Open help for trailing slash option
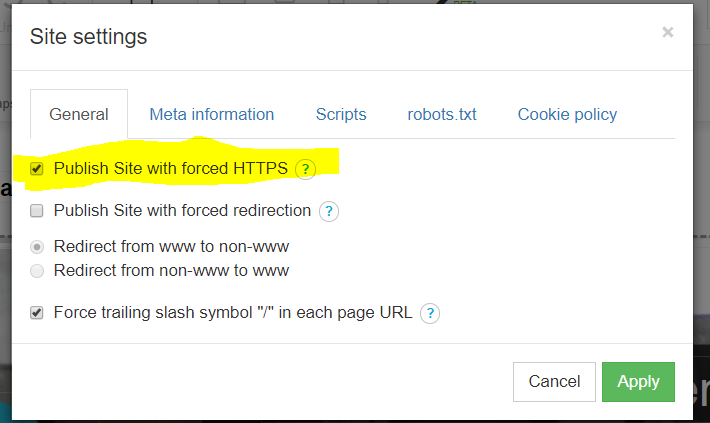 point(430,313)
